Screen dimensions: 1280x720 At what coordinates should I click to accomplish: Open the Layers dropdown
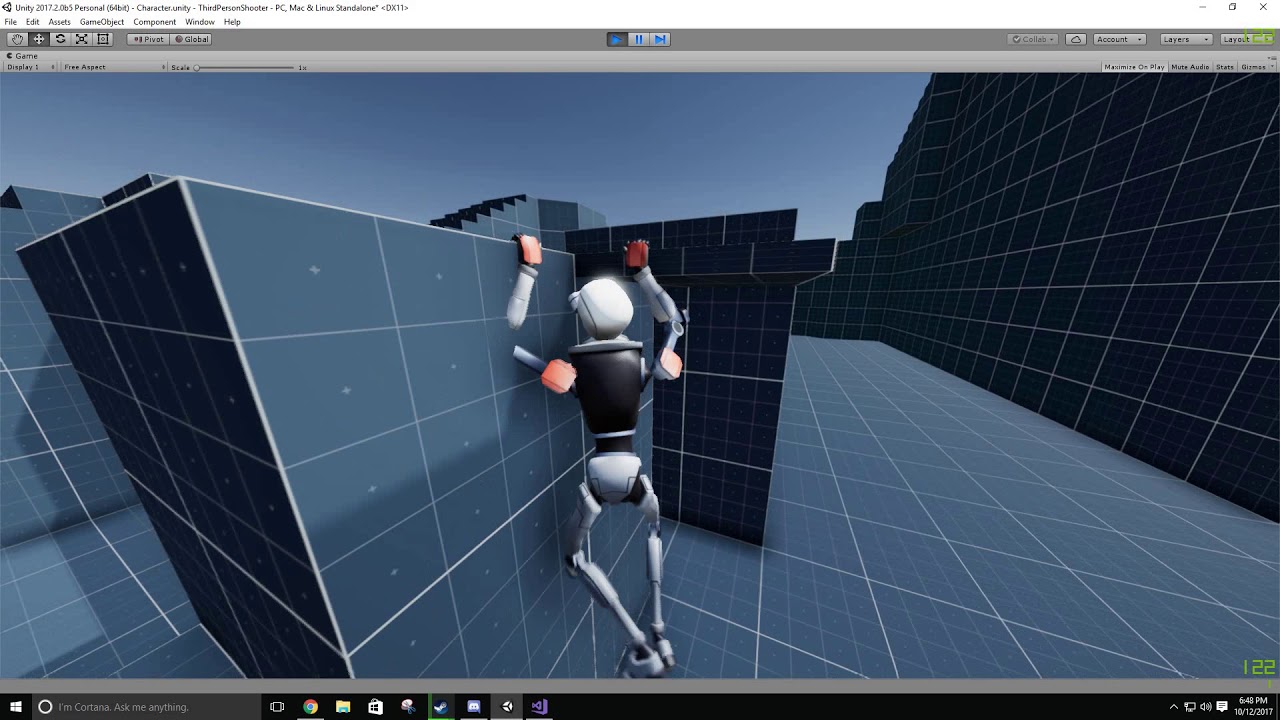[1185, 39]
